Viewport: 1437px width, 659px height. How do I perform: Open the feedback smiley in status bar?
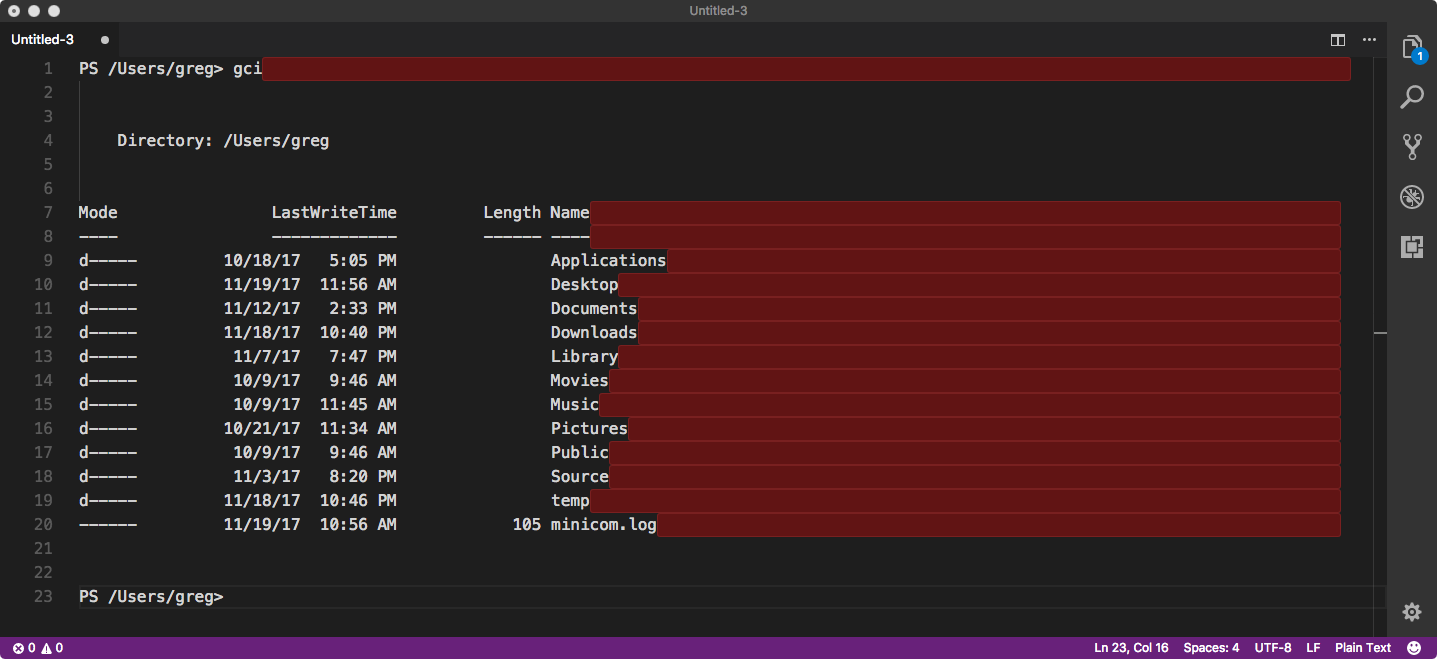(x=1413, y=648)
